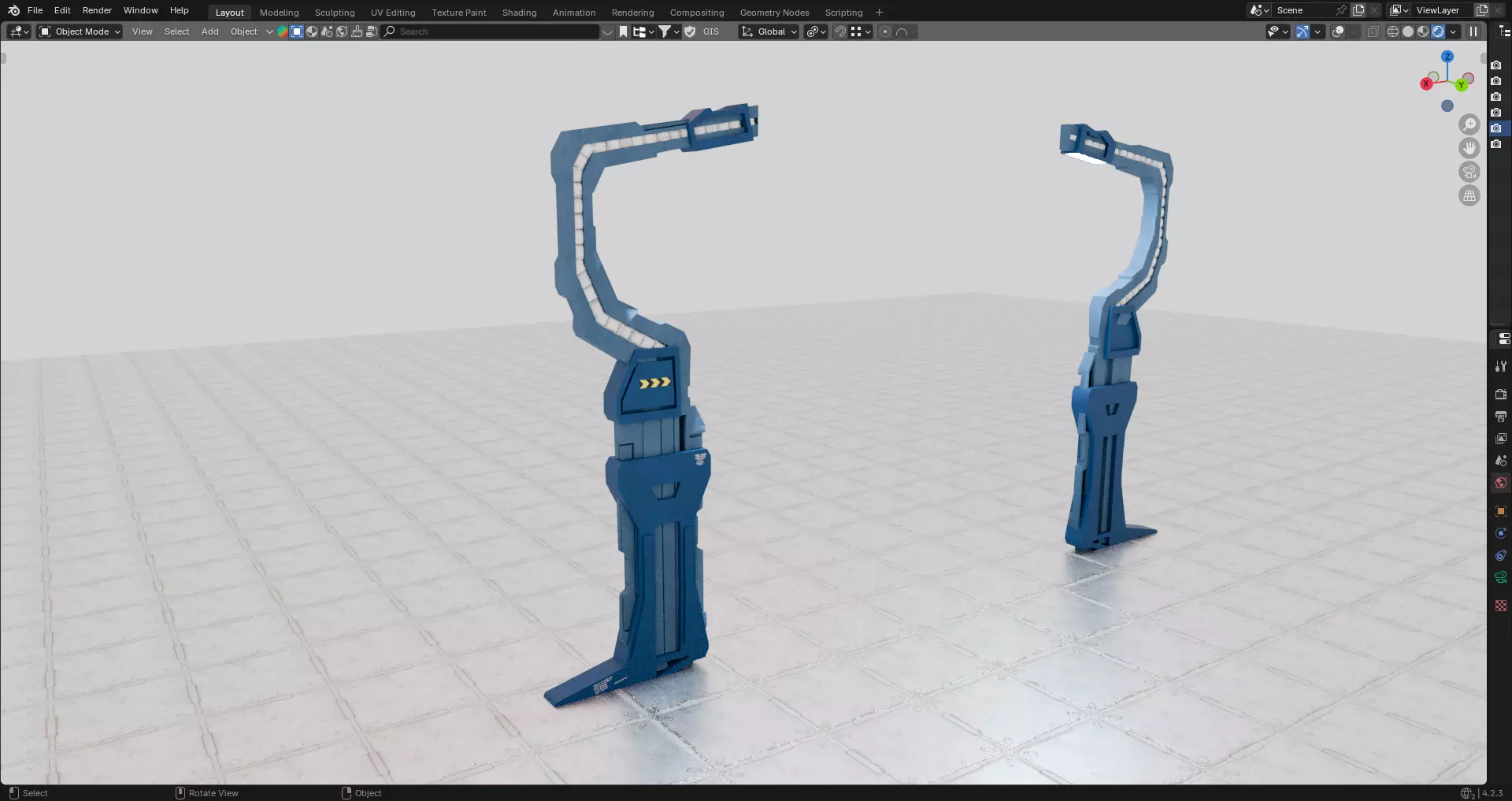Click the Z axis on navigation gizmo
This screenshot has width=1512, height=801.
click(1447, 57)
